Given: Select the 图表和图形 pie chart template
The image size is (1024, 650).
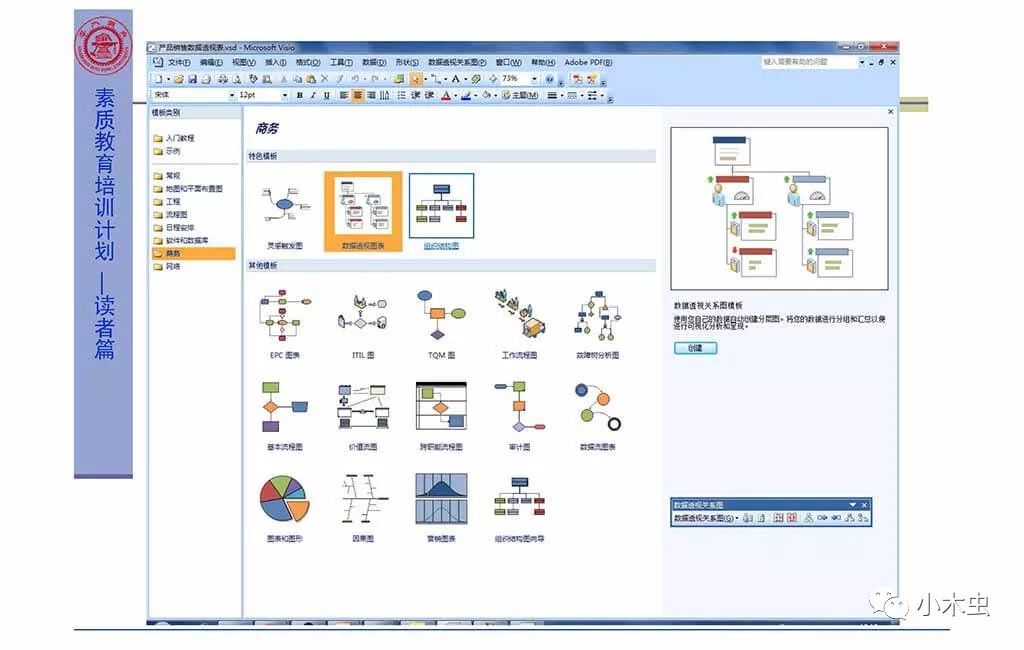Looking at the screenshot, I should [285, 508].
